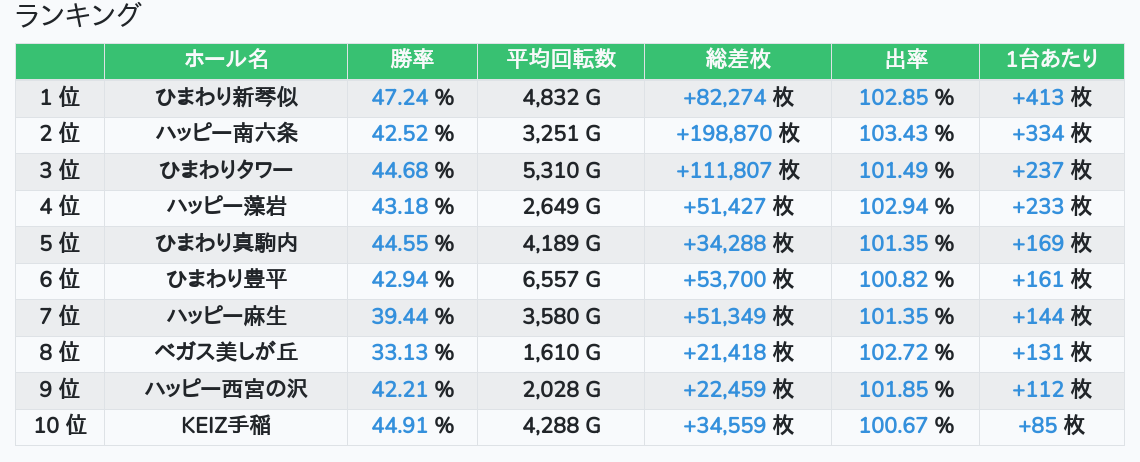Select the ひまわりタワー hall name
The height and width of the screenshot is (462, 1140).
226,170
